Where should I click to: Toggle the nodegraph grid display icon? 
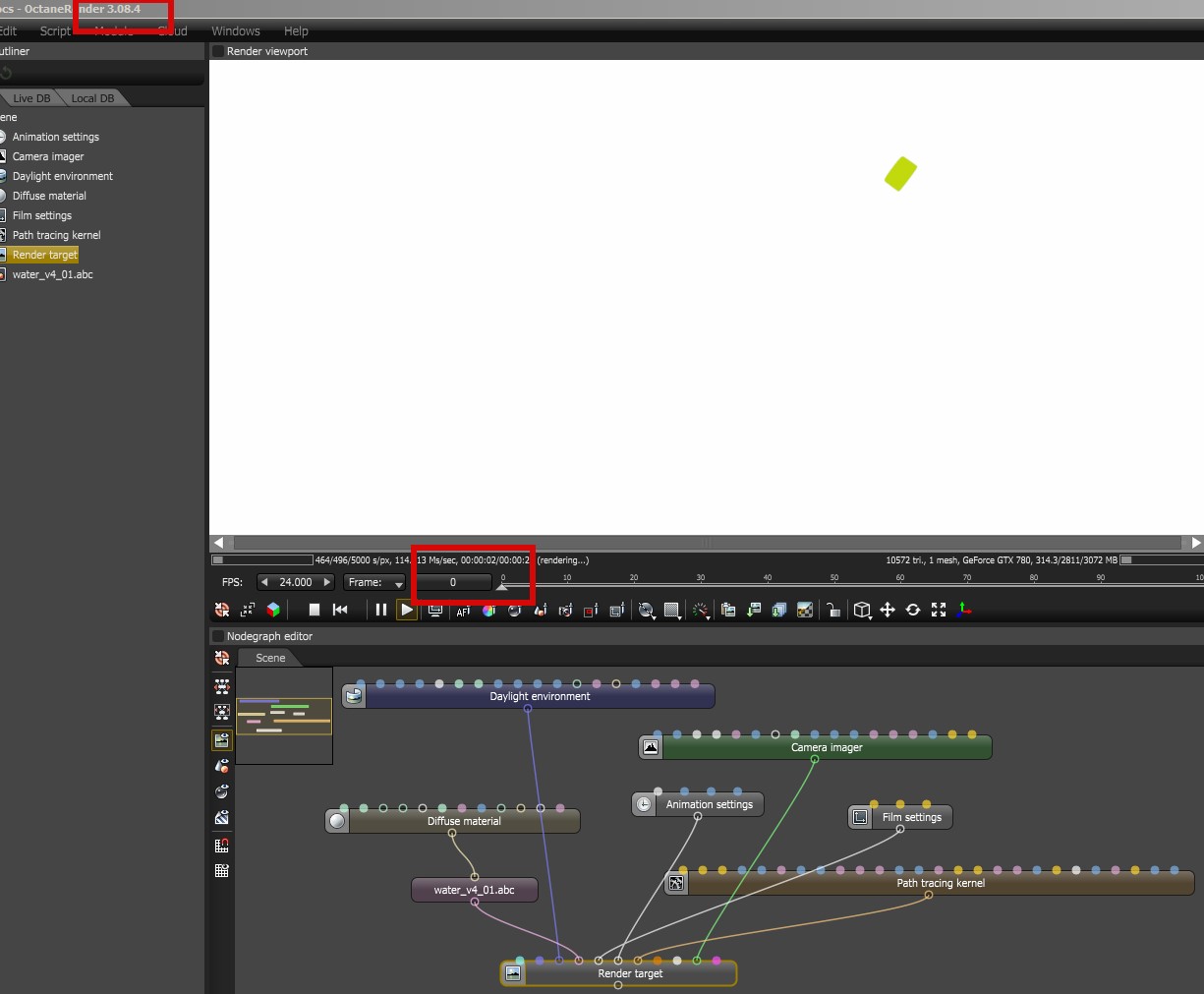(x=222, y=870)
